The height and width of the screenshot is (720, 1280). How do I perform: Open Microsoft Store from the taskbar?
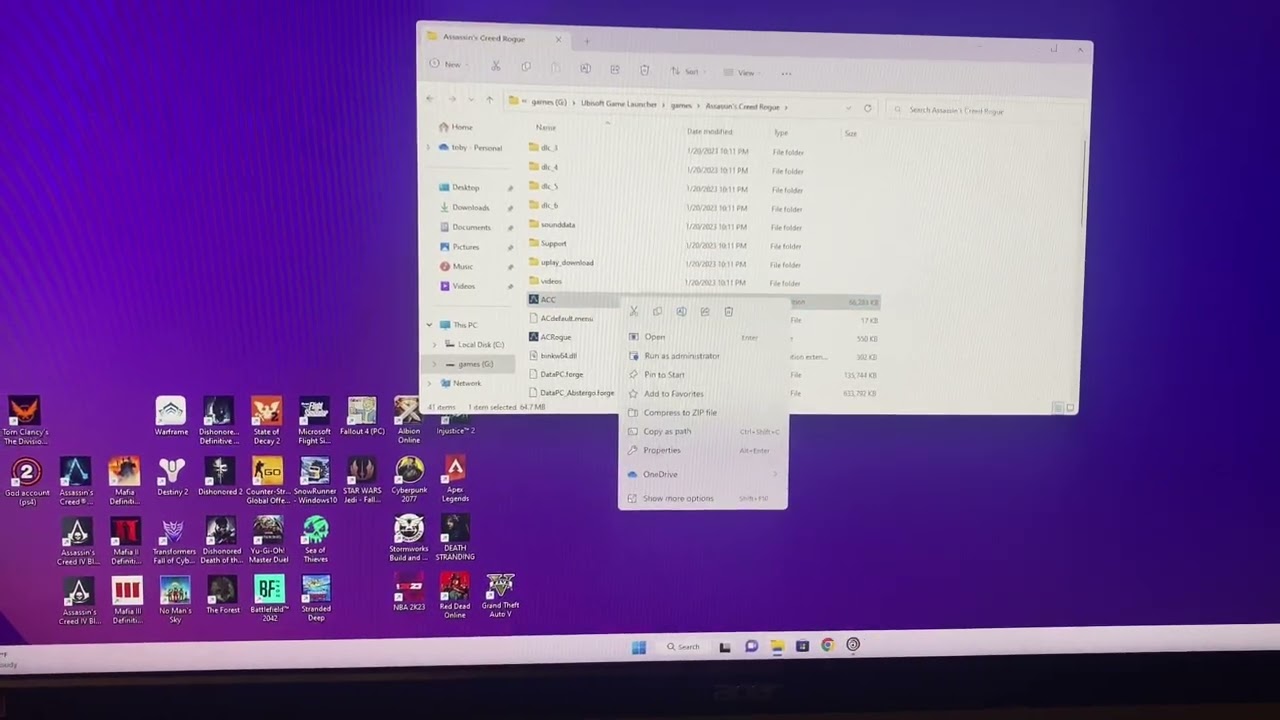[x=802, y=646]
